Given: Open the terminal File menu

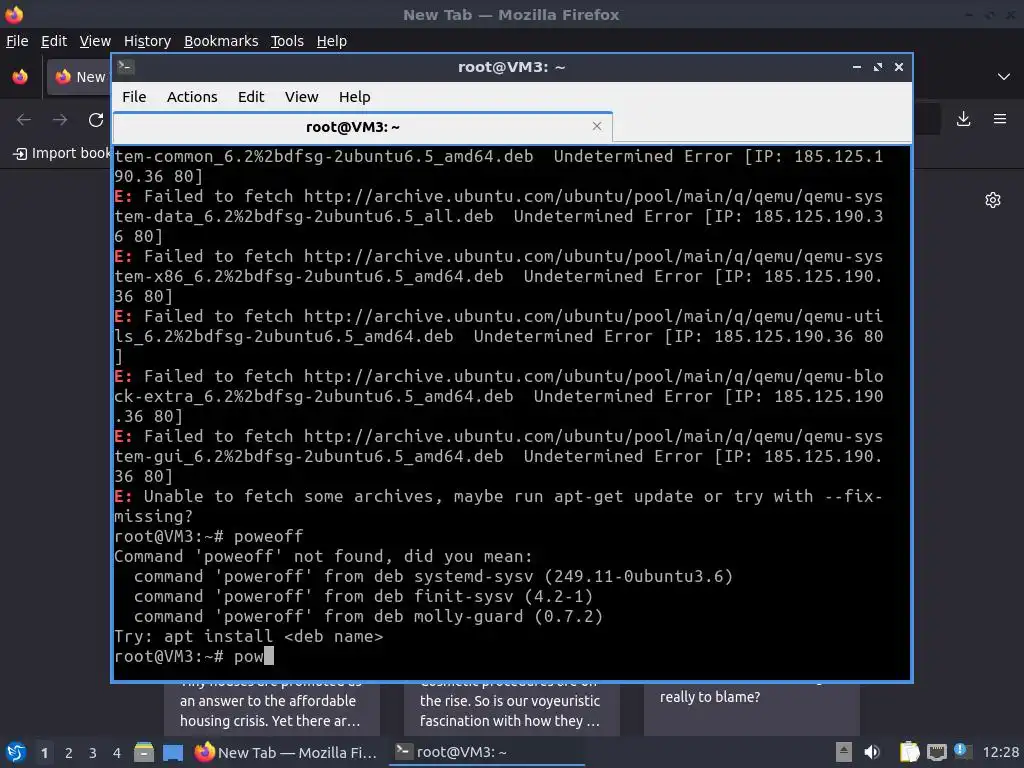Looking at the screenshot, I should [134, 97].
